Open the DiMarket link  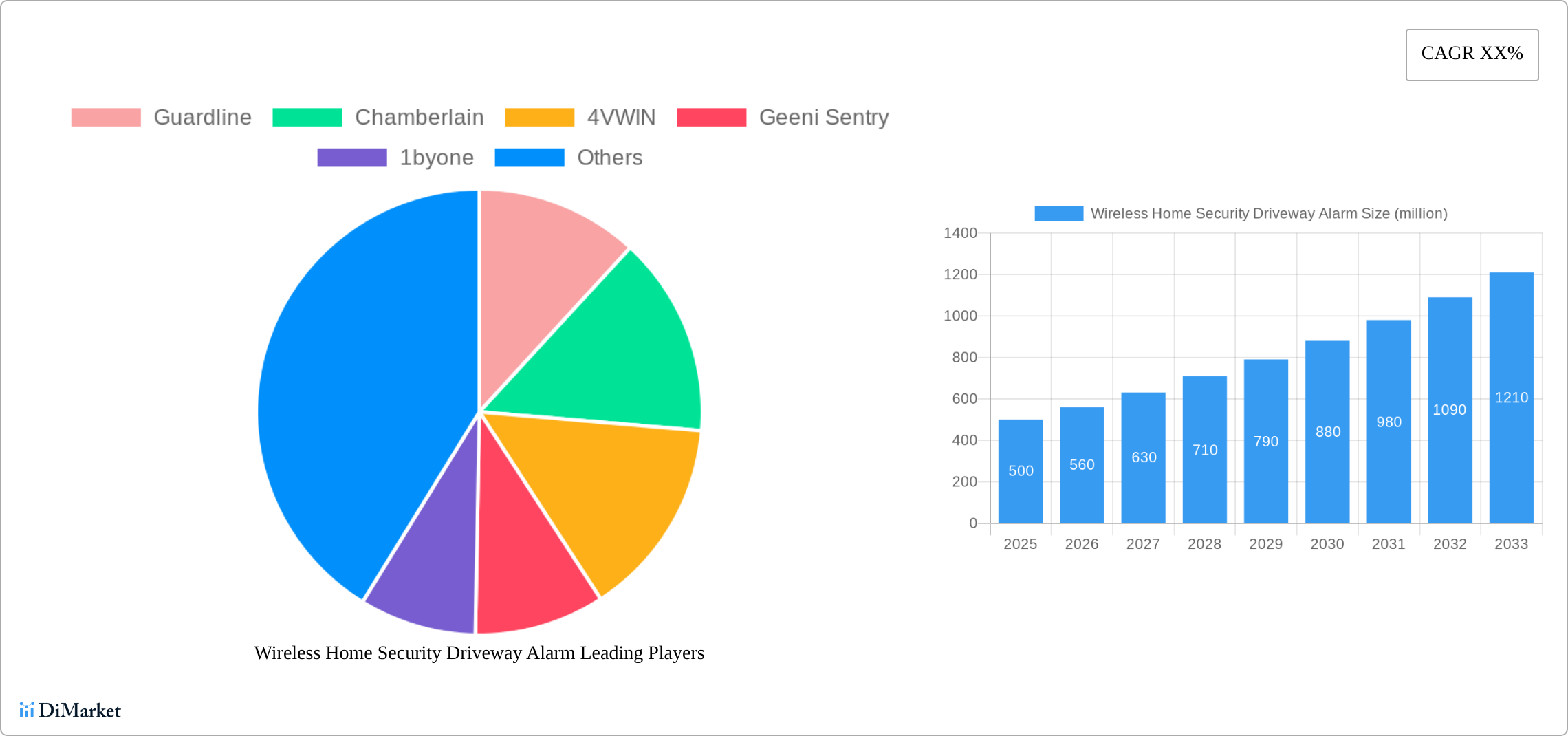(80, 711)
